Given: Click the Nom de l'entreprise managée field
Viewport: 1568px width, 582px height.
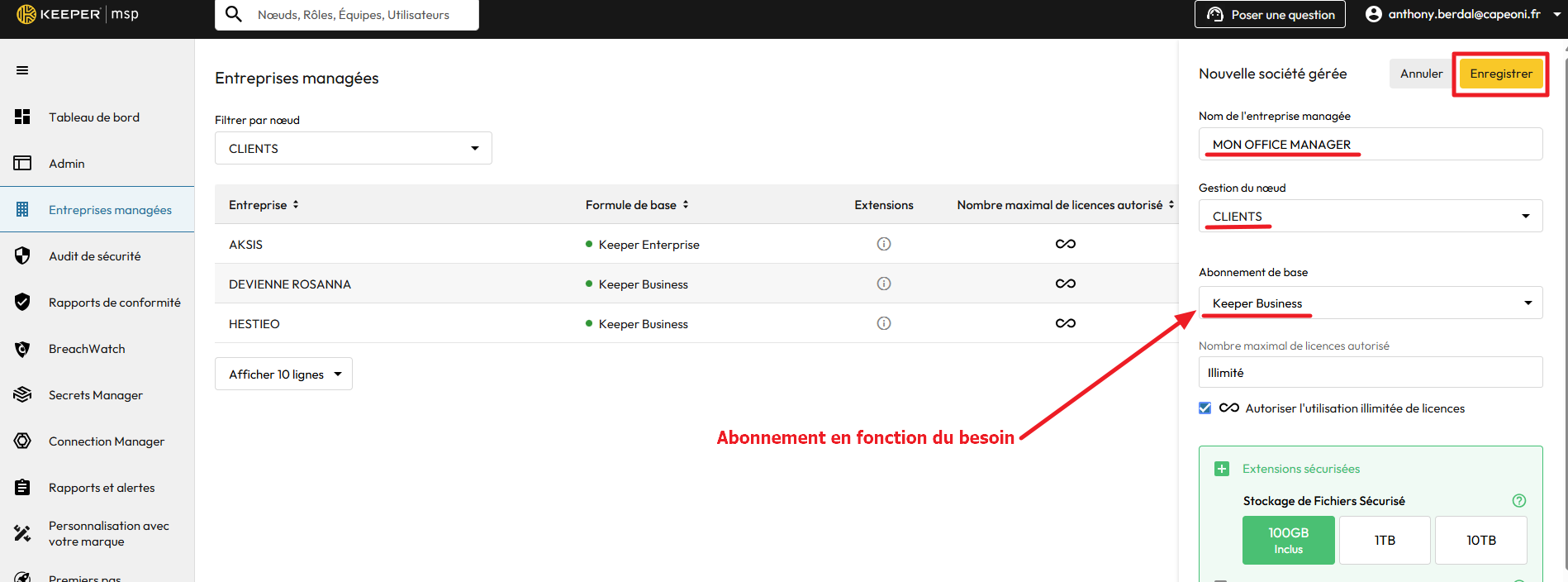Looking at the screenshot, I should point(1371,144).
